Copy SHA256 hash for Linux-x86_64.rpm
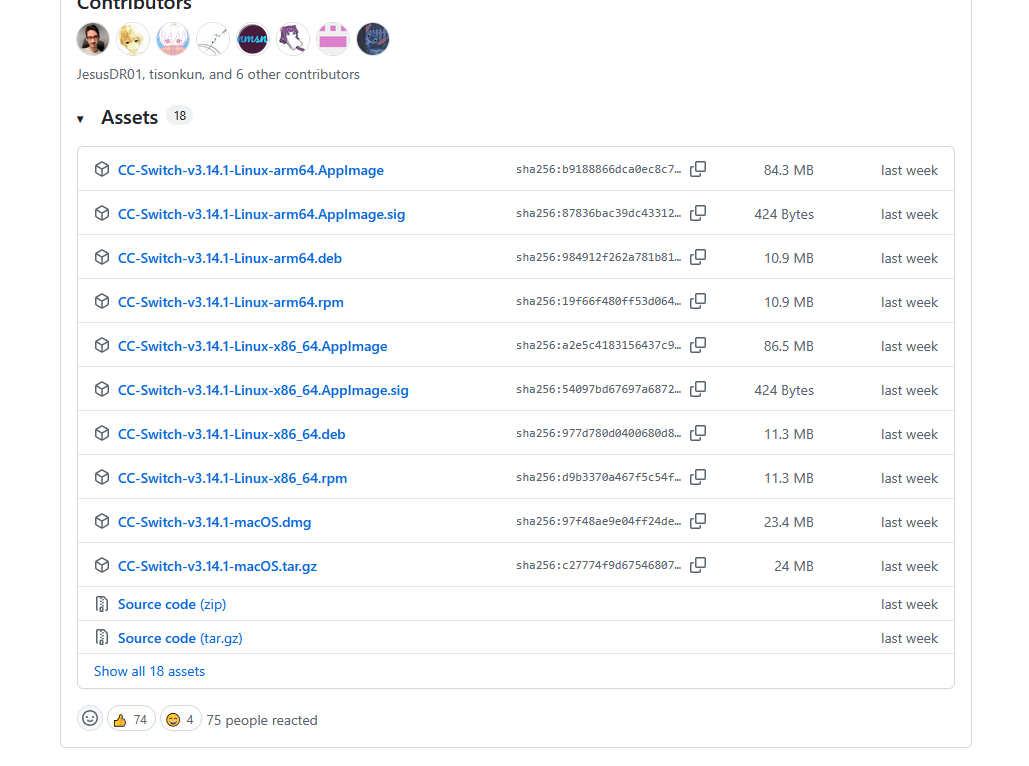Screen dimensions: 1029x766 tap(698, 477)
